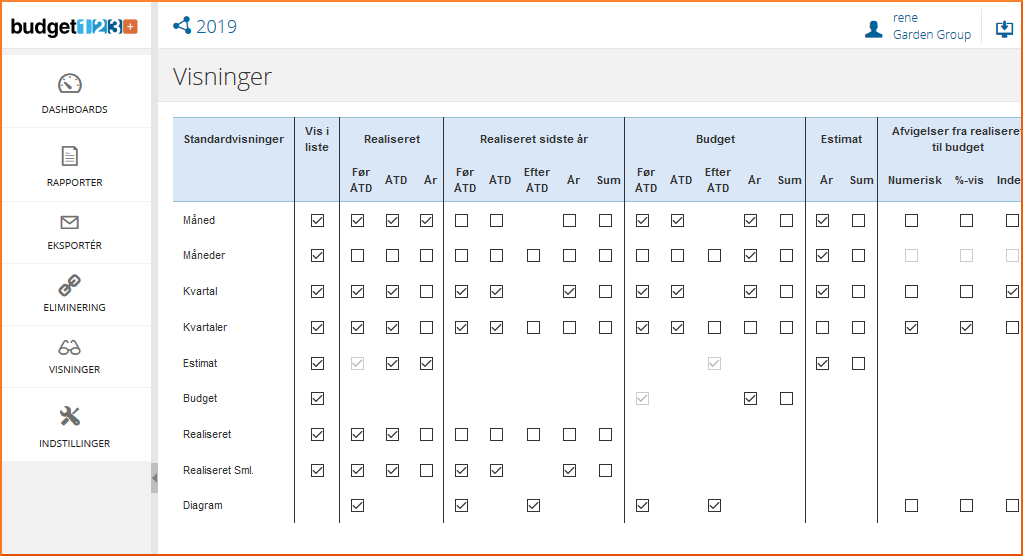Click the user profile icon
Viewport: 1023px width, 556px height.
[x=873, y=28]
